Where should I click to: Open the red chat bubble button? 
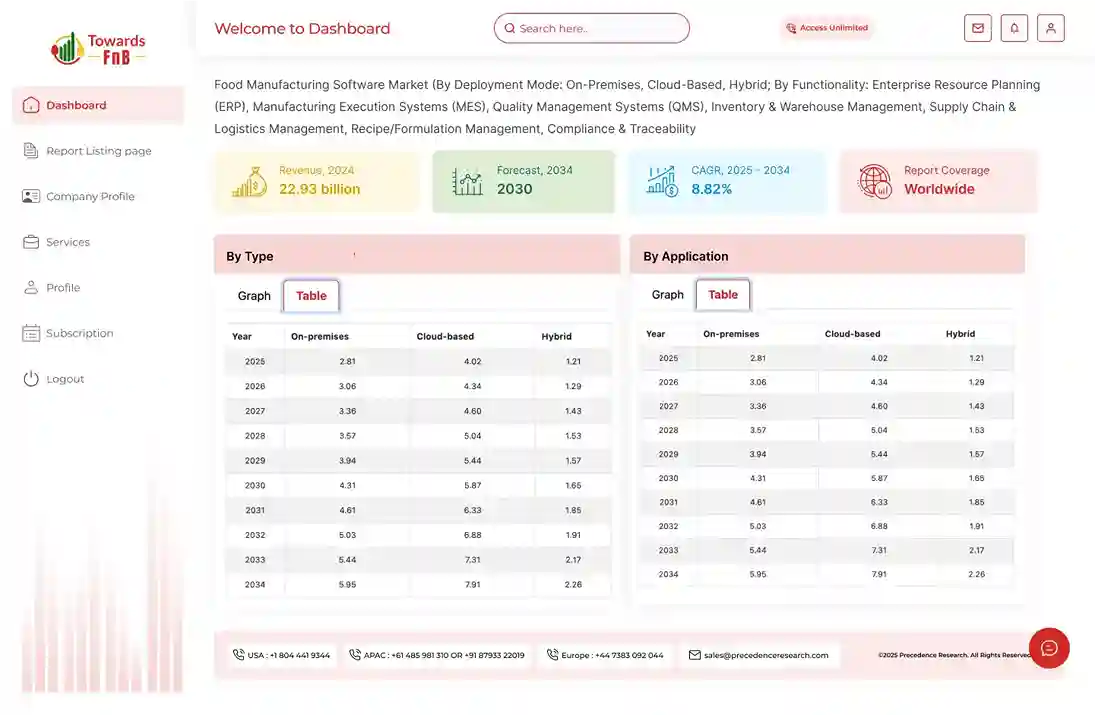pos(1049,648)
